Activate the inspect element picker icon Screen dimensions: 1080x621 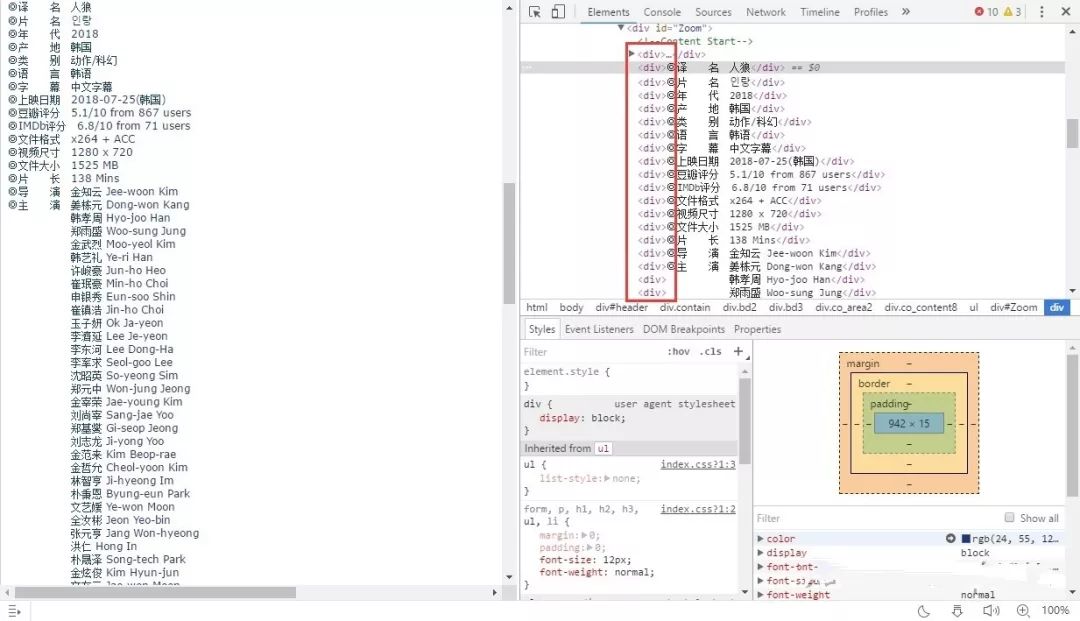pos(534,12)
